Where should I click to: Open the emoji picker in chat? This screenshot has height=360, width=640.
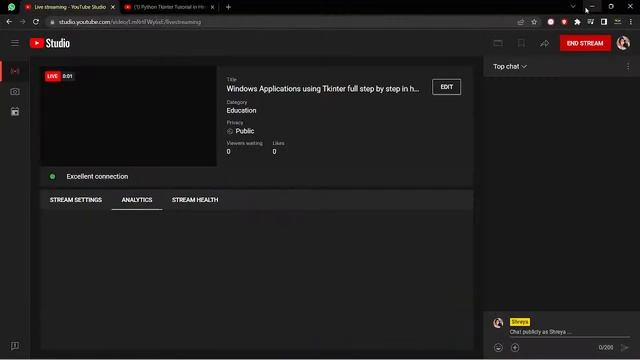coord(498,347)
